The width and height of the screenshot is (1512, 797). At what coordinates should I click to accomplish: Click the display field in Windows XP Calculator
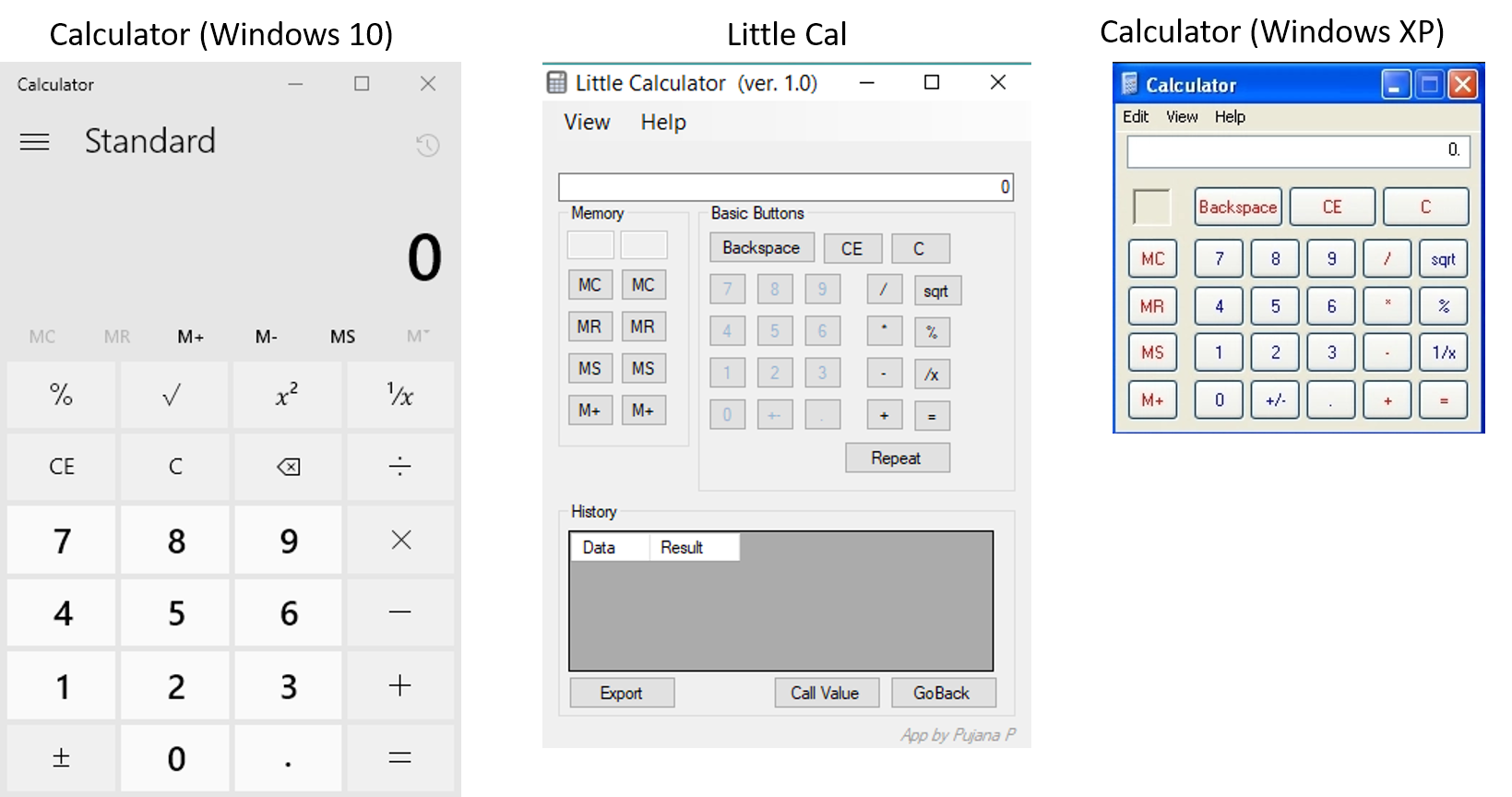coord(1298,150)
